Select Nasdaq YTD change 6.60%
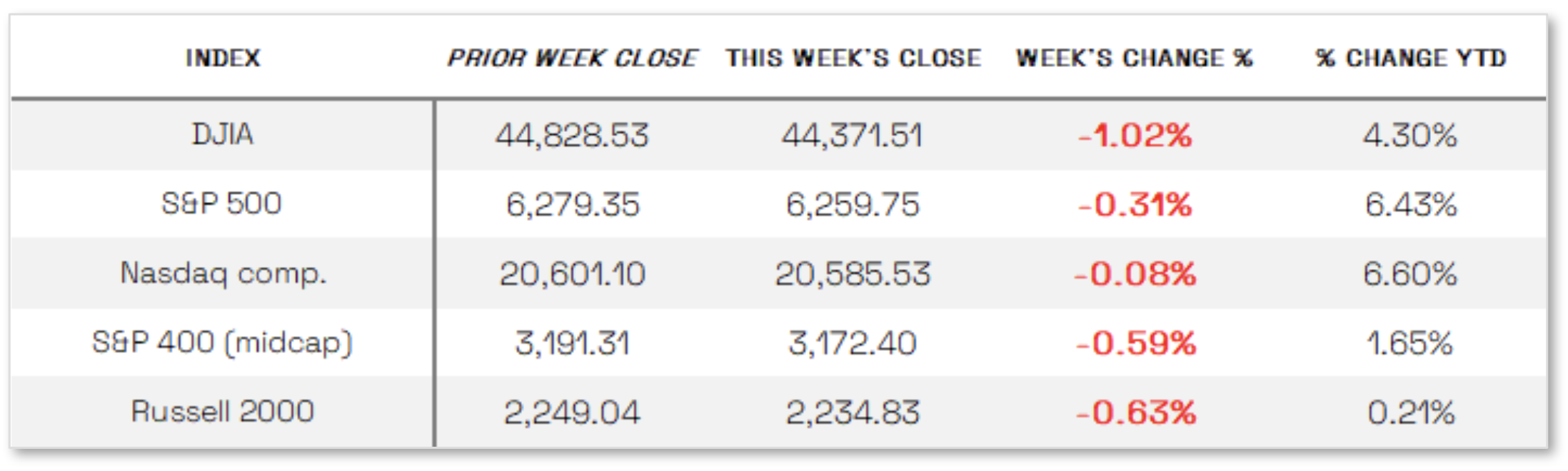 tap(1410, 274)
